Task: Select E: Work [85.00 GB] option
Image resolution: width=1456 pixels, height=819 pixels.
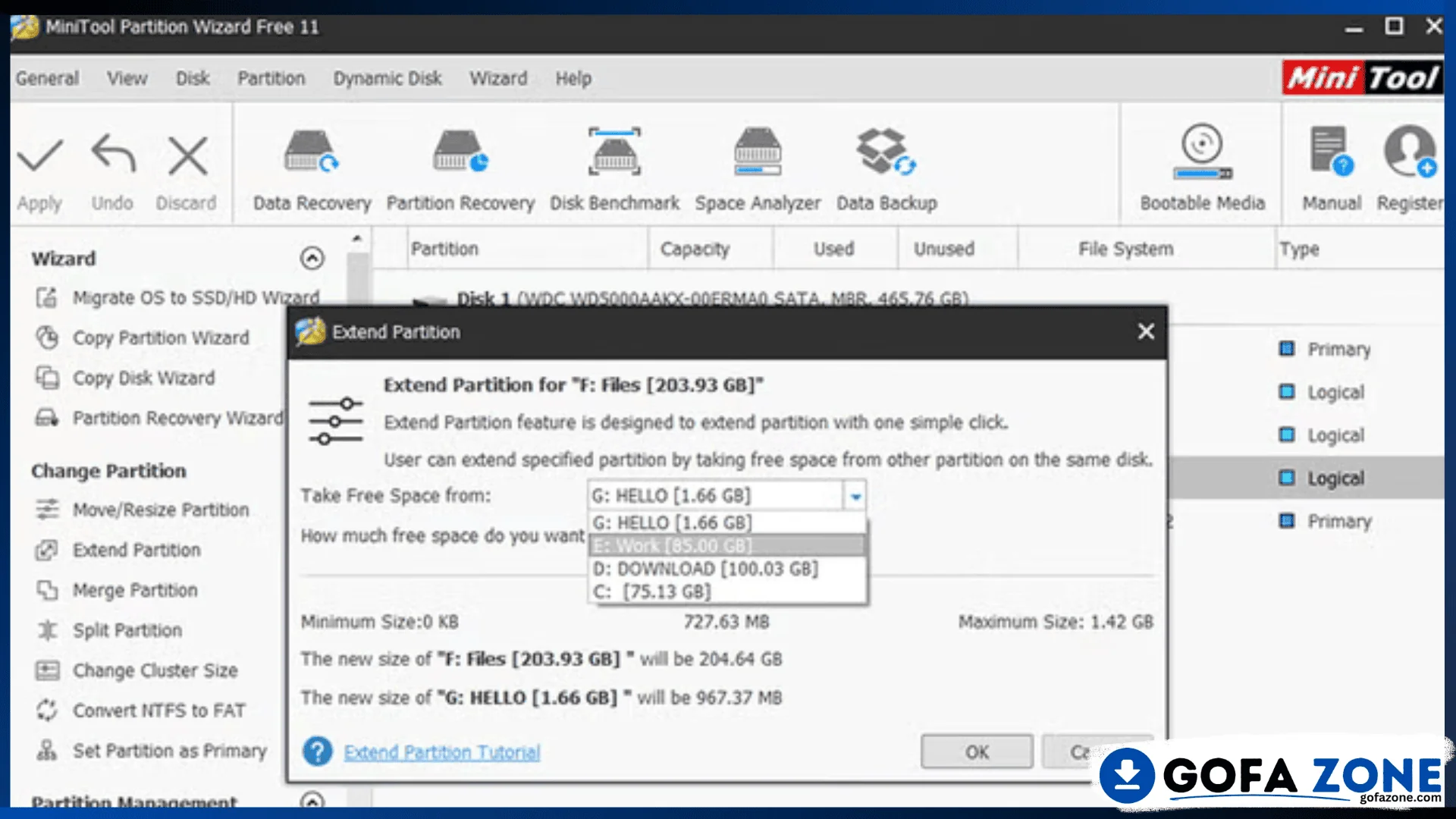Action: click(727, 545)
